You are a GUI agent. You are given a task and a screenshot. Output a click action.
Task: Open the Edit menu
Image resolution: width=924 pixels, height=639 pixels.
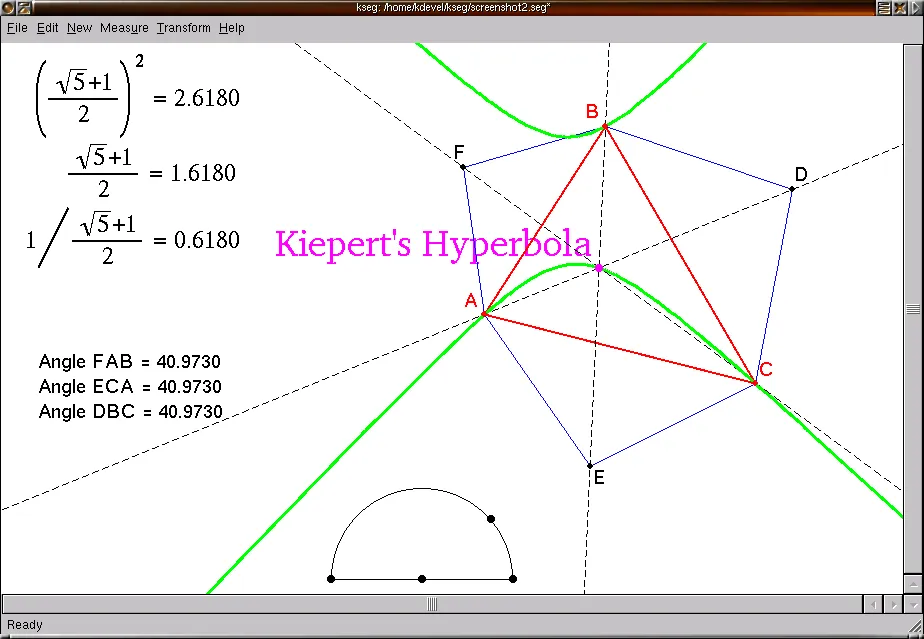pyautogui.click(x=47, y=28)
